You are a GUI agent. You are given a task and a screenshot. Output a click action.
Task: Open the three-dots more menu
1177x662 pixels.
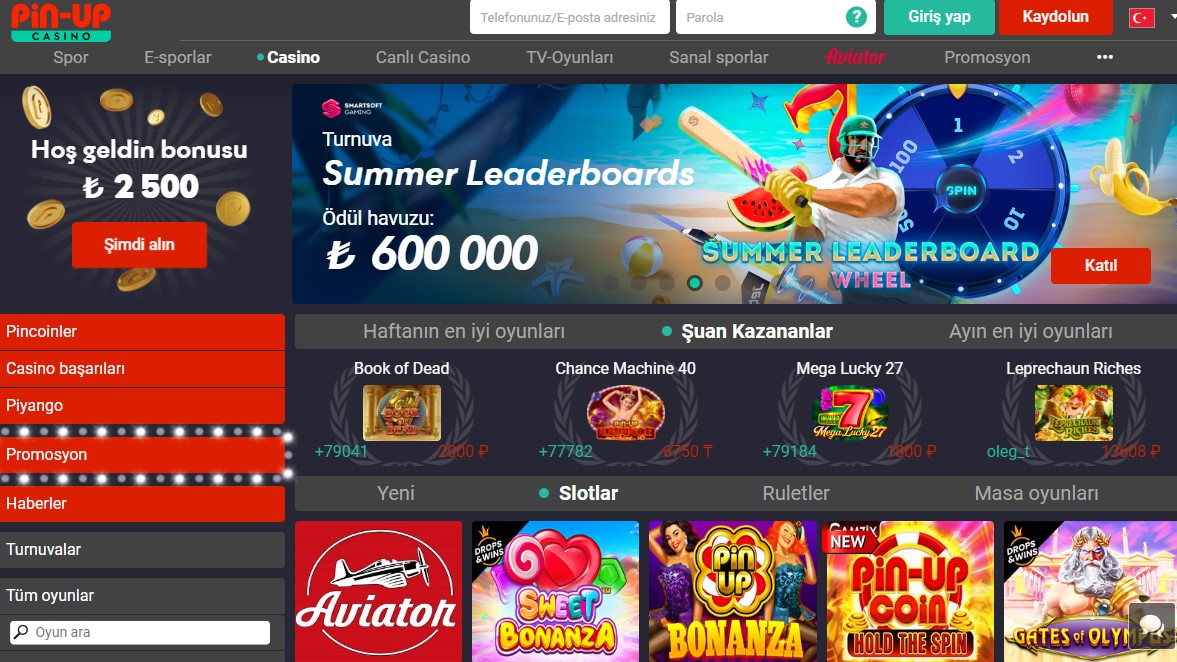pyautogui.click(x=1105, y=57)
